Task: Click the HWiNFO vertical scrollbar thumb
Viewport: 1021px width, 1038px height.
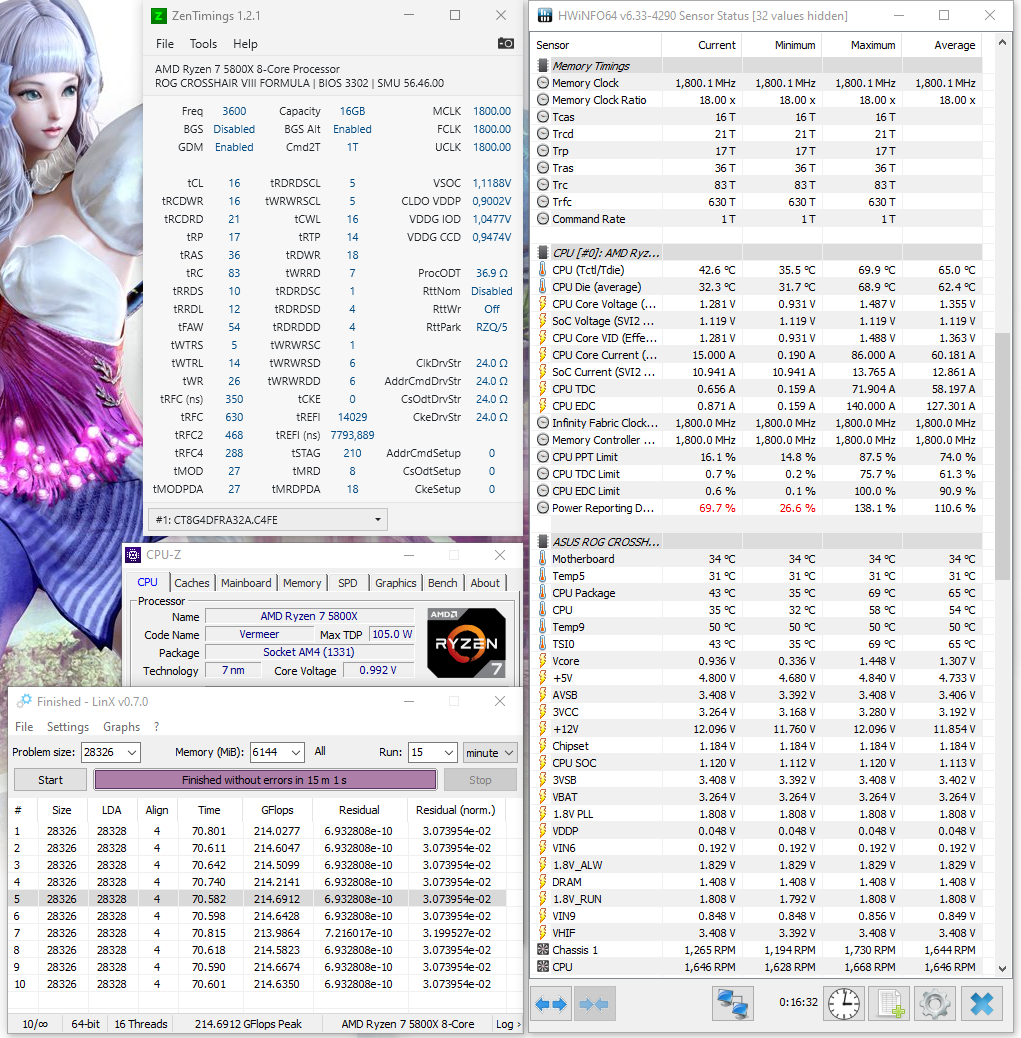Action: click(1002, 457)
